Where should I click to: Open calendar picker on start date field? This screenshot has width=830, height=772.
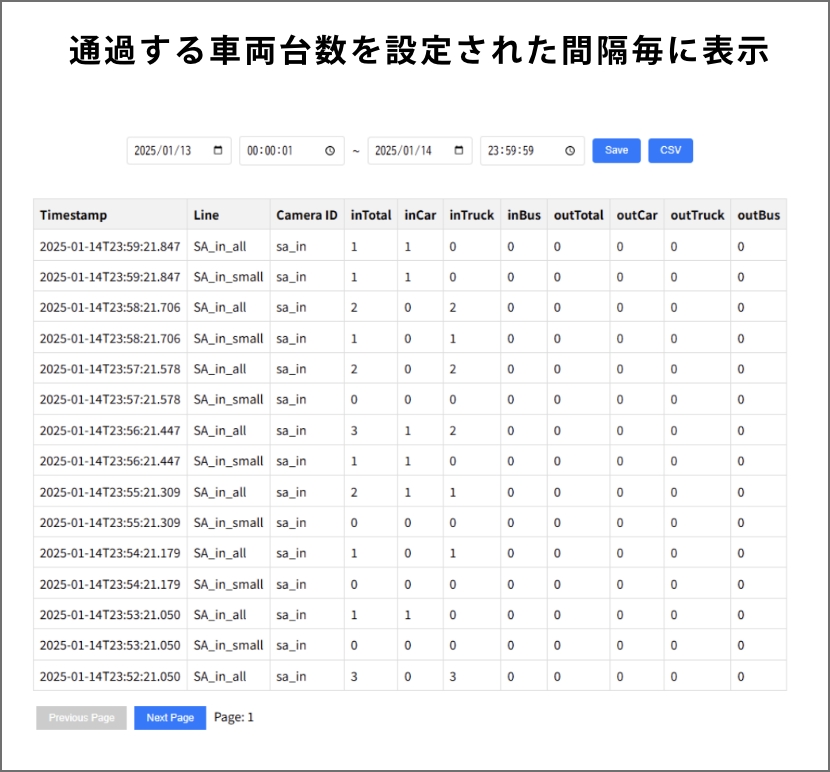tap(218, 151)
